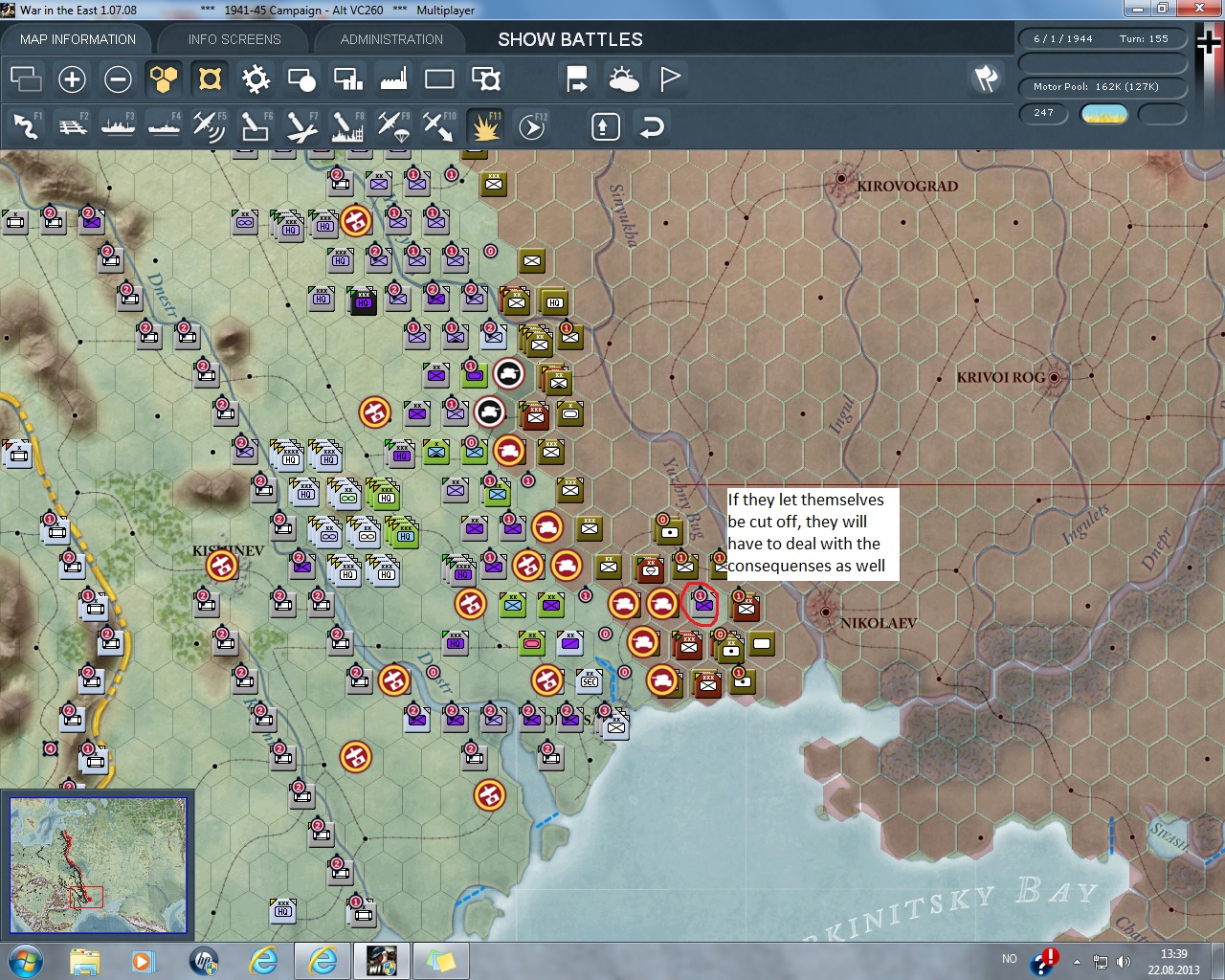The width and height of the screenshot is (1225, 980).
Task: Zoom out the map with minus icon
Action: 118,78
